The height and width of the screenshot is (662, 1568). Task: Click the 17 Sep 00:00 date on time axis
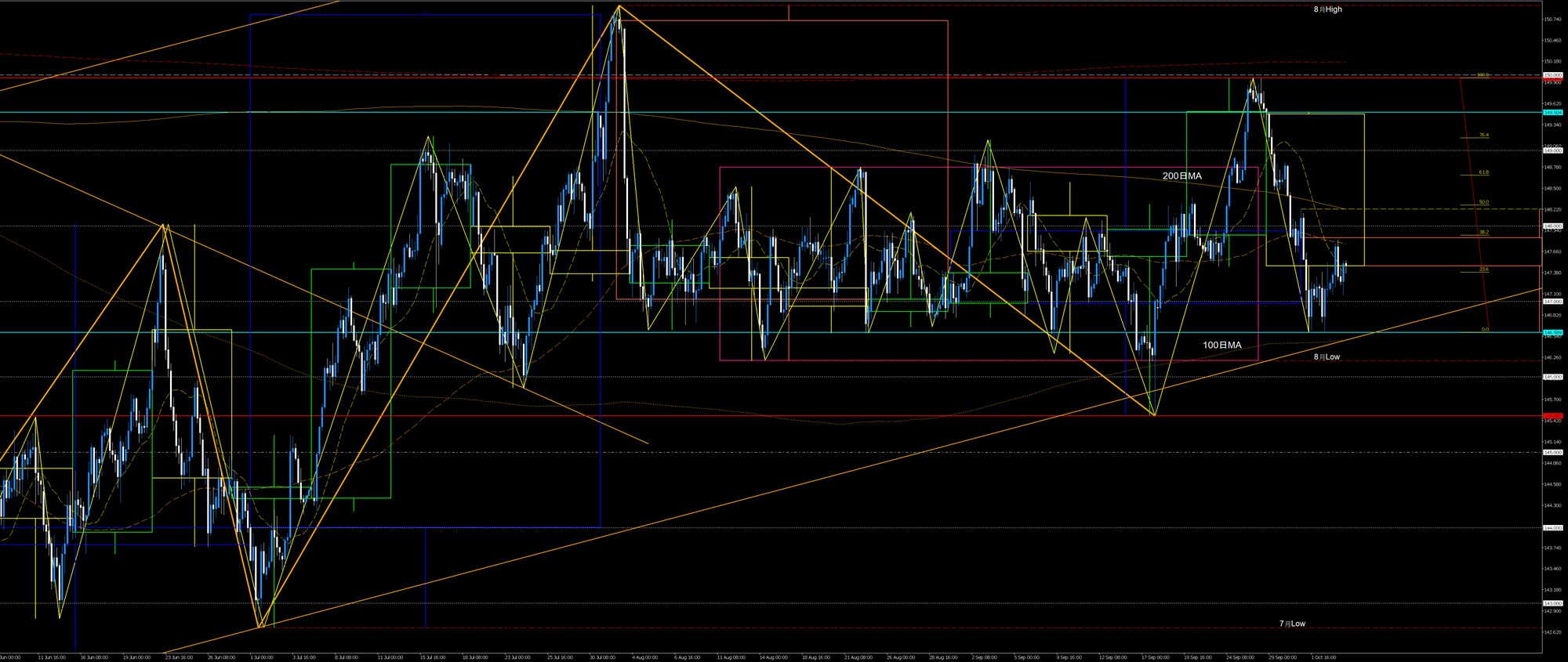coord(1156,657)
